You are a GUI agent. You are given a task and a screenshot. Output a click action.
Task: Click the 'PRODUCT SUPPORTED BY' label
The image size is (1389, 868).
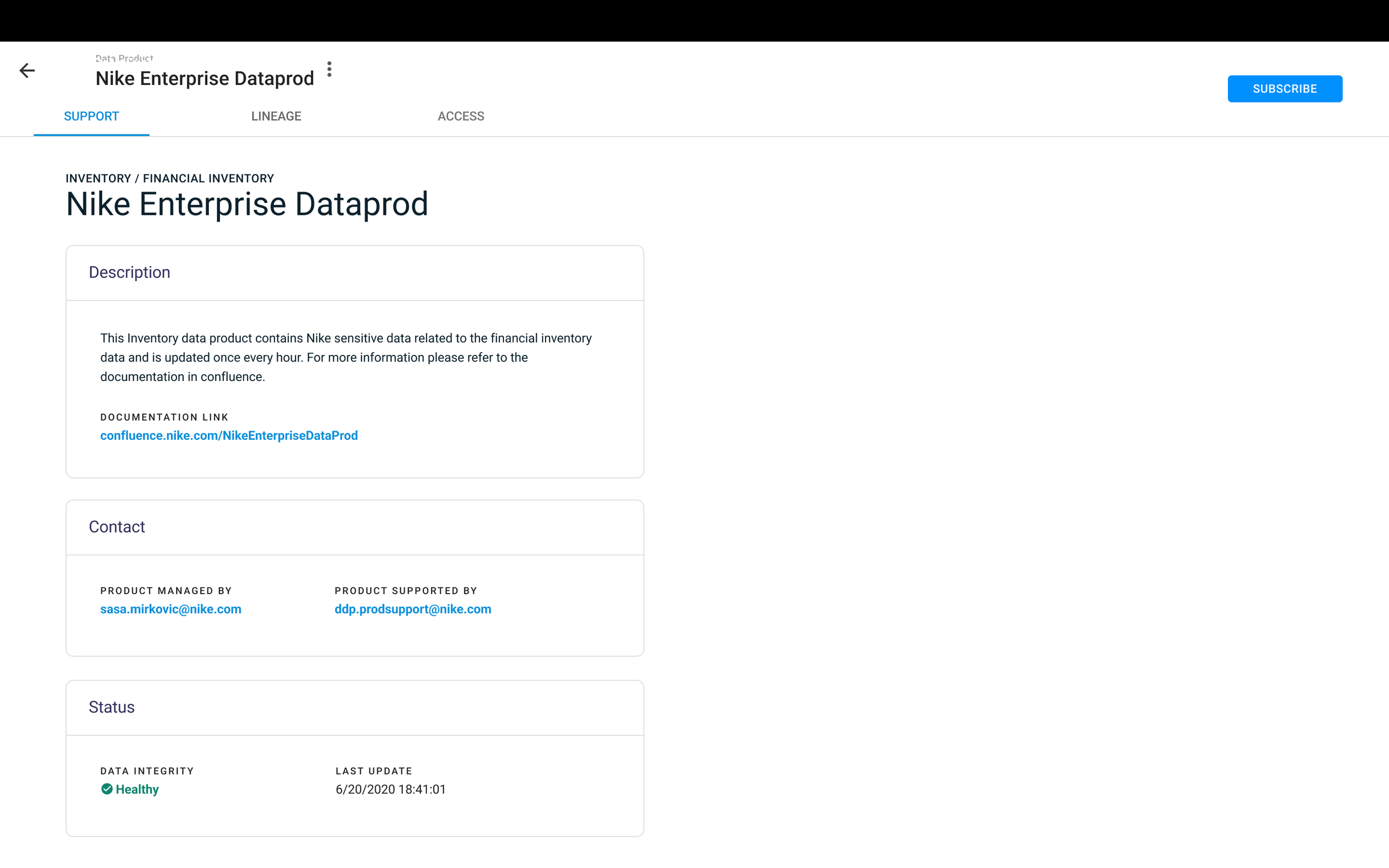[406, 590]
